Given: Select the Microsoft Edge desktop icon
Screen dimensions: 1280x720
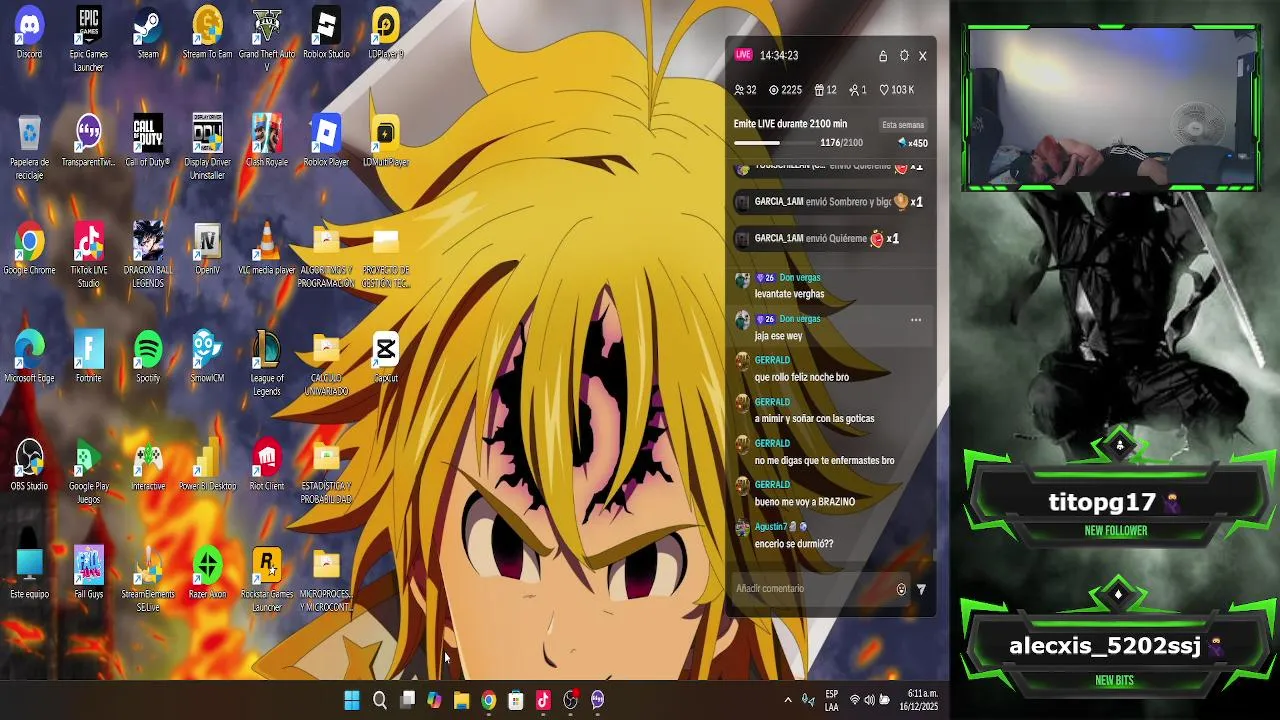Looking at the screenshot, I should [29, 357].
